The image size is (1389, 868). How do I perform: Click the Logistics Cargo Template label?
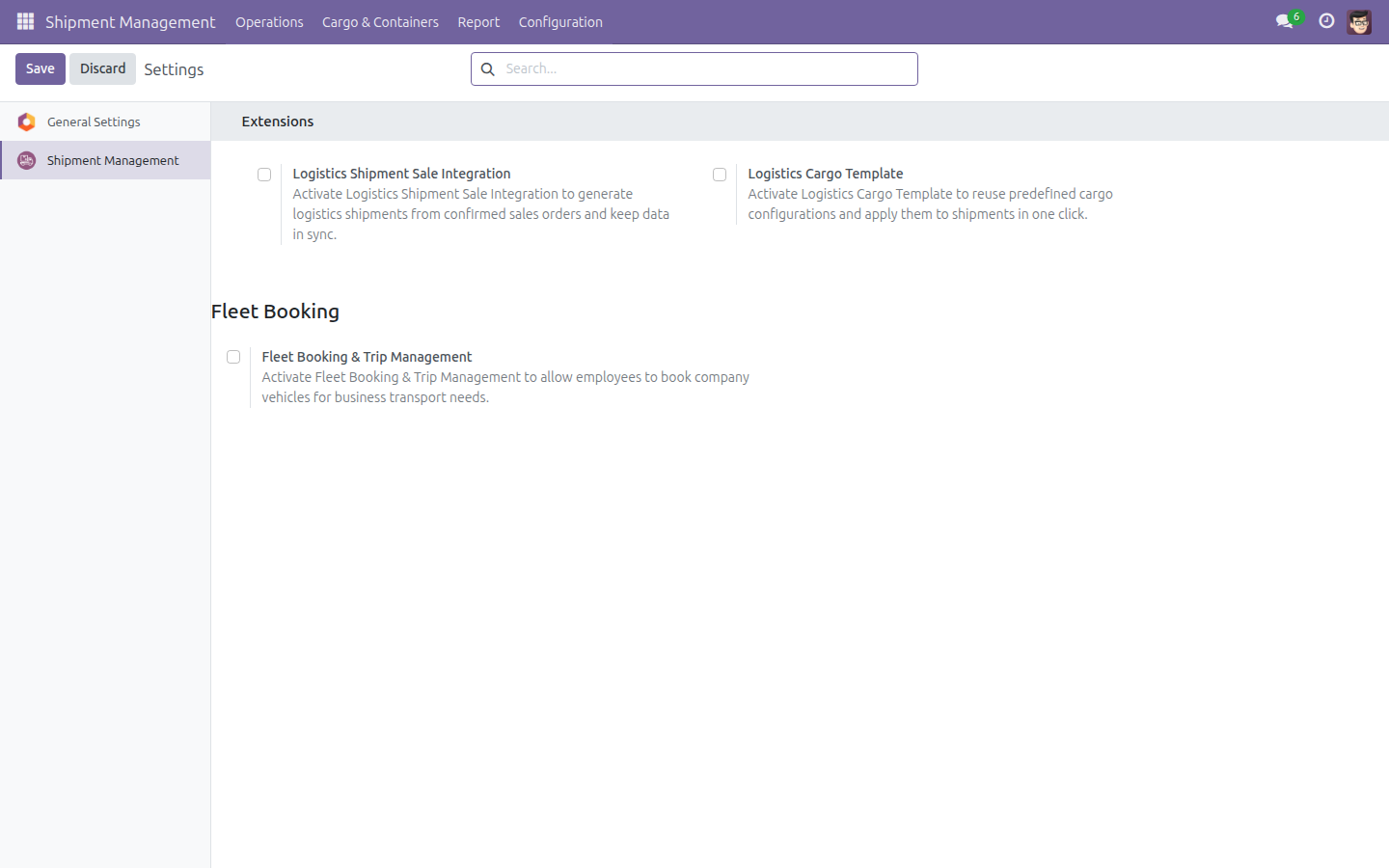point(826,174)
